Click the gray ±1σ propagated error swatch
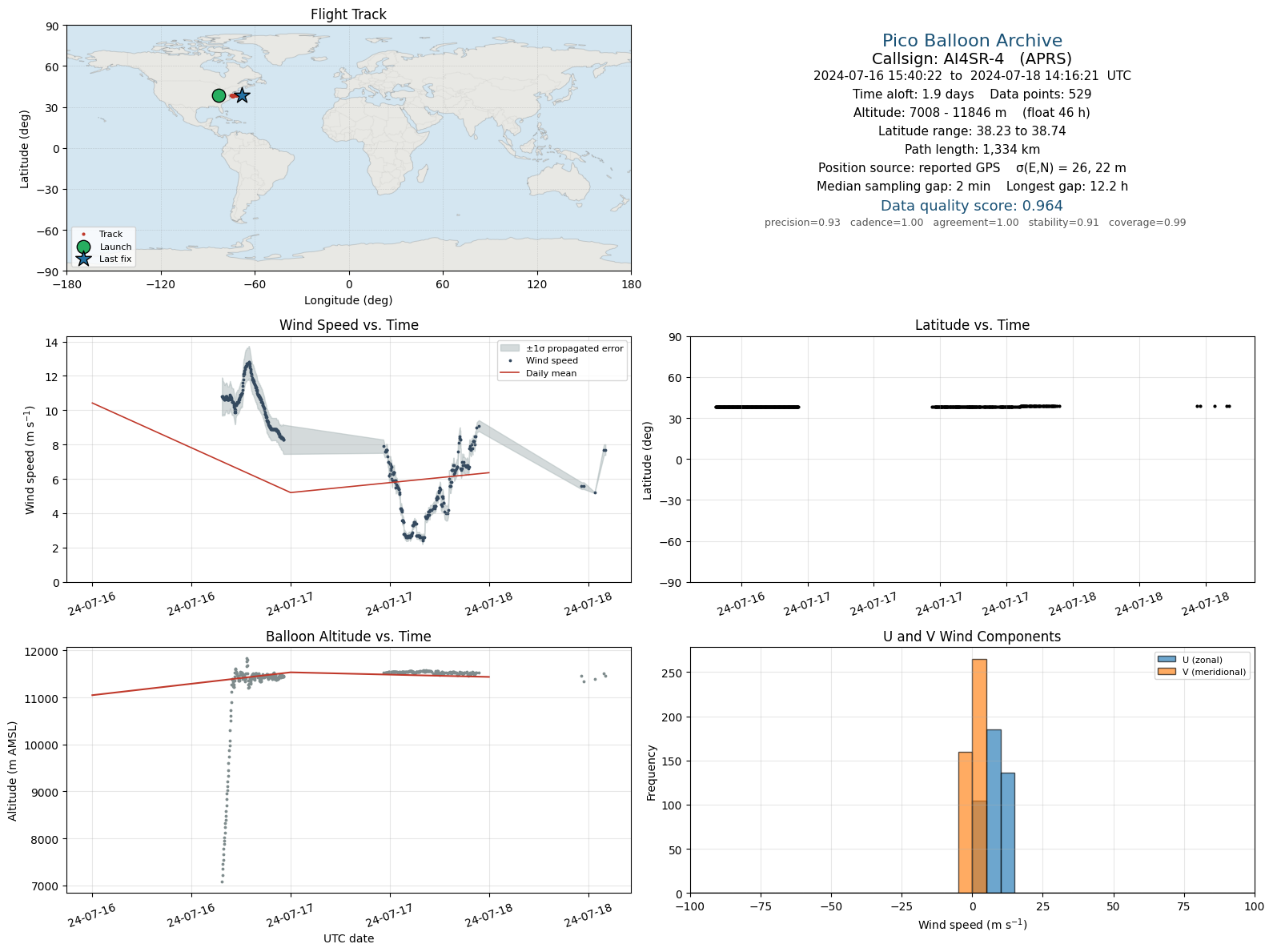The height and width of the screenshot is (952, 1273). click(x=510, y=348)
